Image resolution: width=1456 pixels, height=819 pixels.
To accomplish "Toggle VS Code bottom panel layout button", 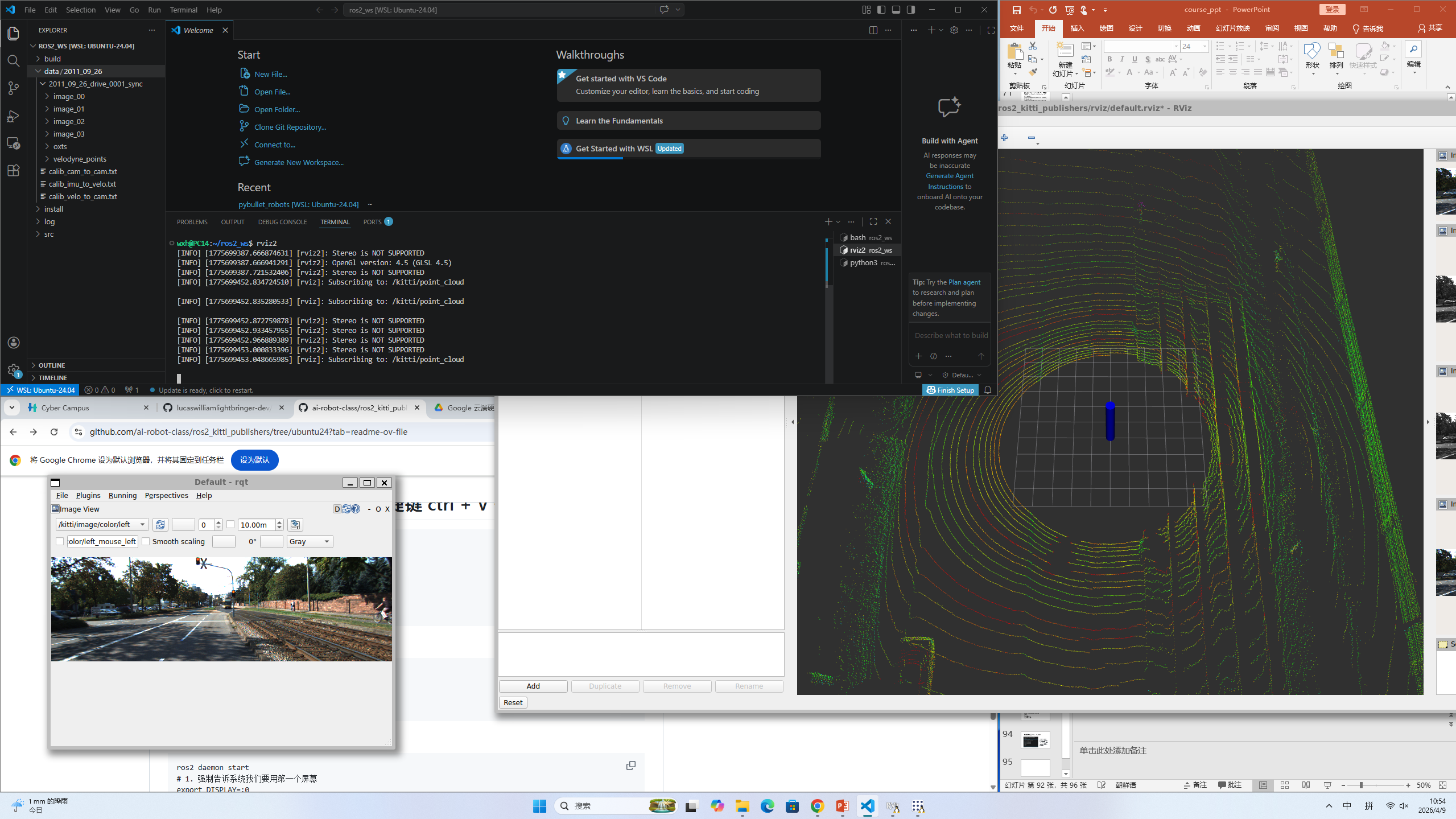I will 896,10.
